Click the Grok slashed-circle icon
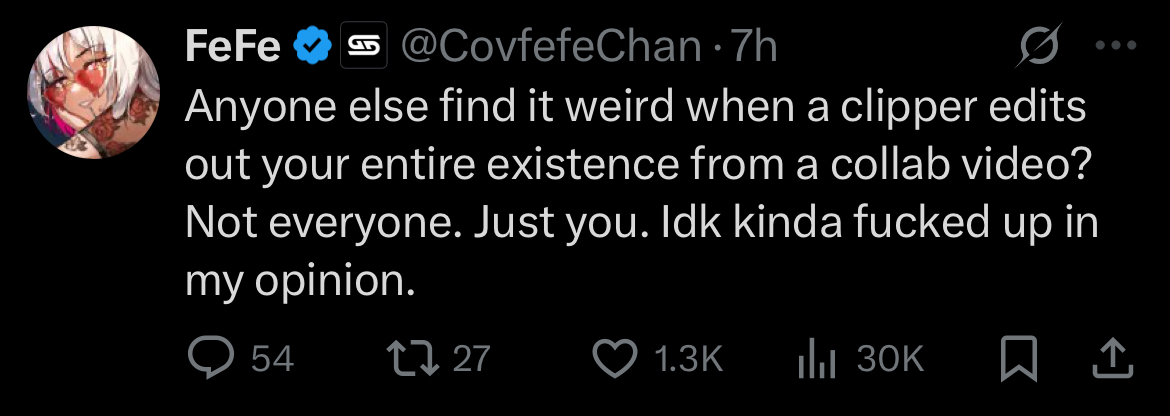Screen dimensions: 1170x416 pos(1042,47)
